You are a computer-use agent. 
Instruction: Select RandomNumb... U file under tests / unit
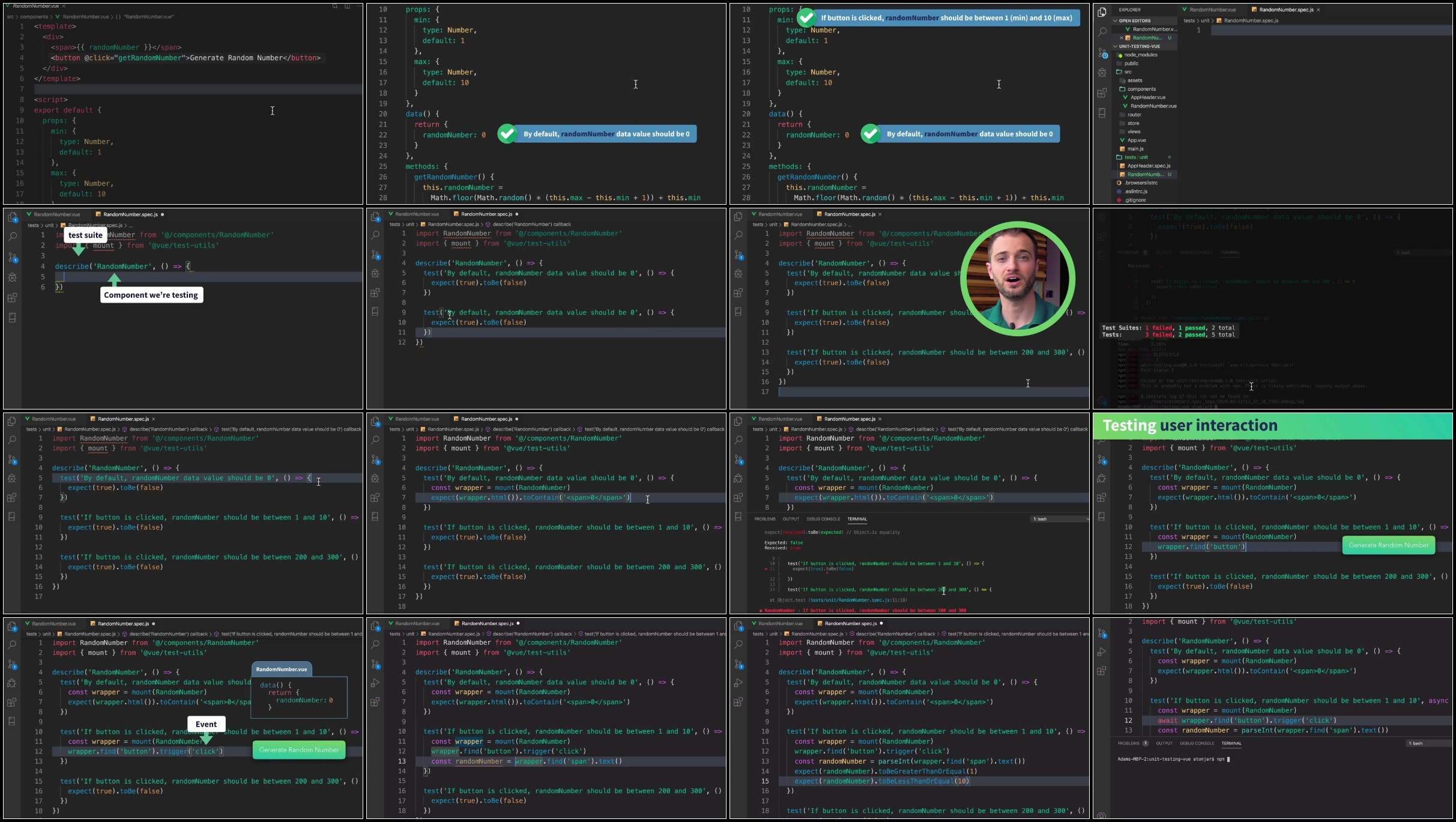point(1146,175)
